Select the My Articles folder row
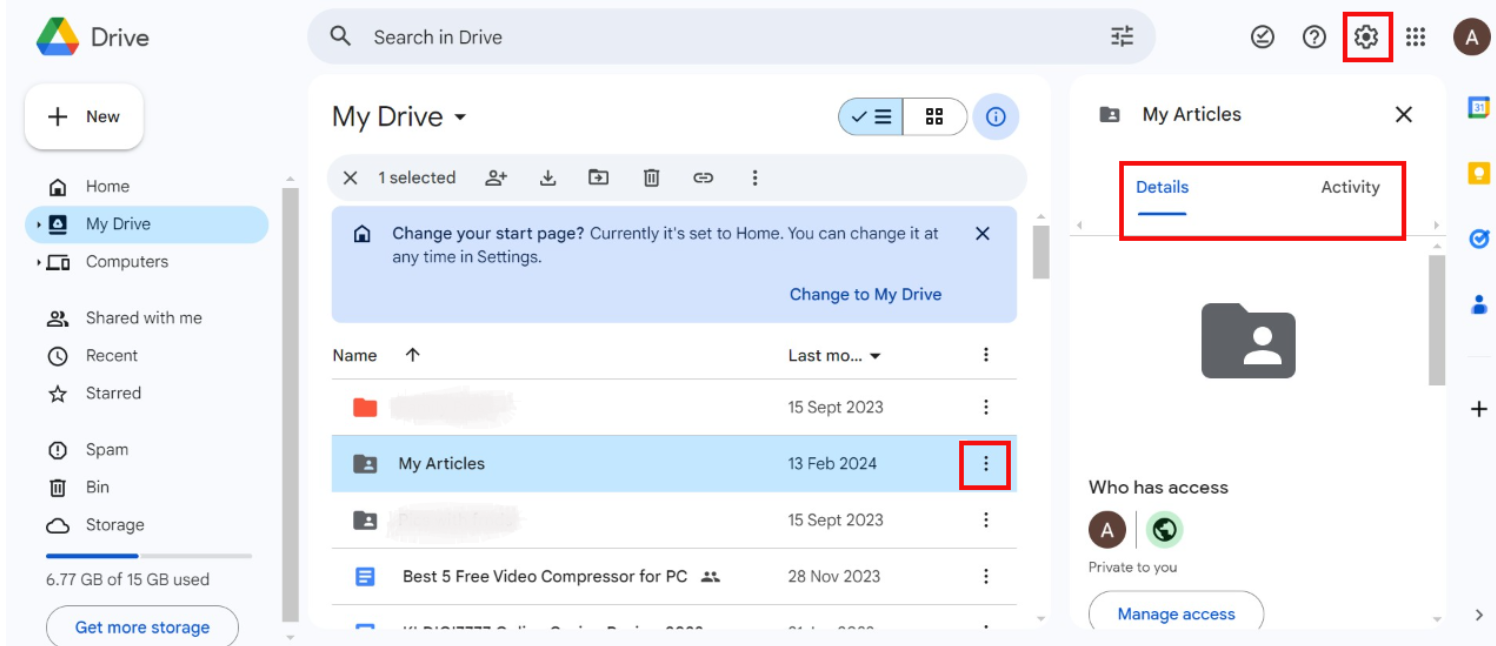 [x=674, y=463]
